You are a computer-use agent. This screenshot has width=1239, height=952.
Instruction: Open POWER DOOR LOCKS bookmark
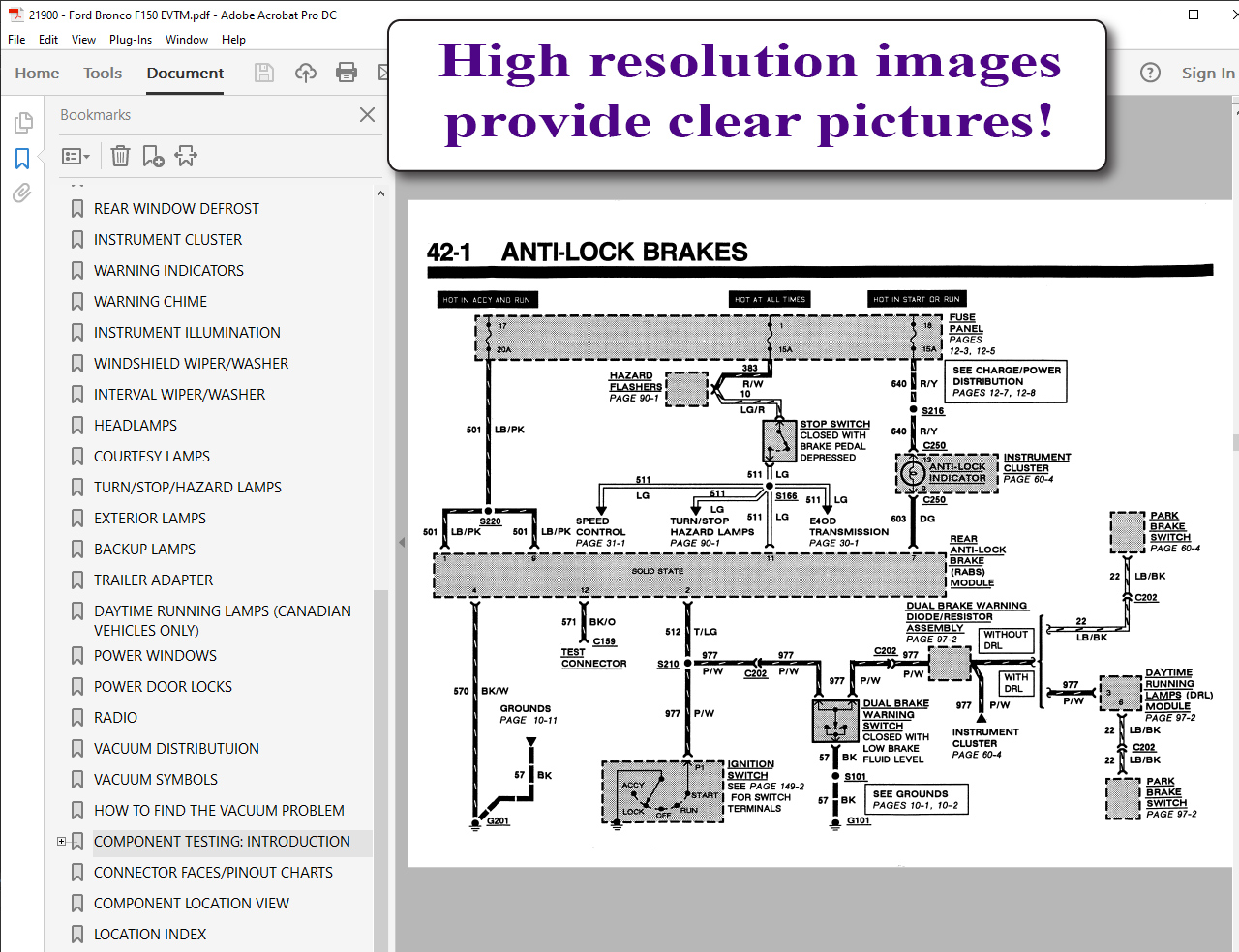pyautogui.click(x=163, y=687)
